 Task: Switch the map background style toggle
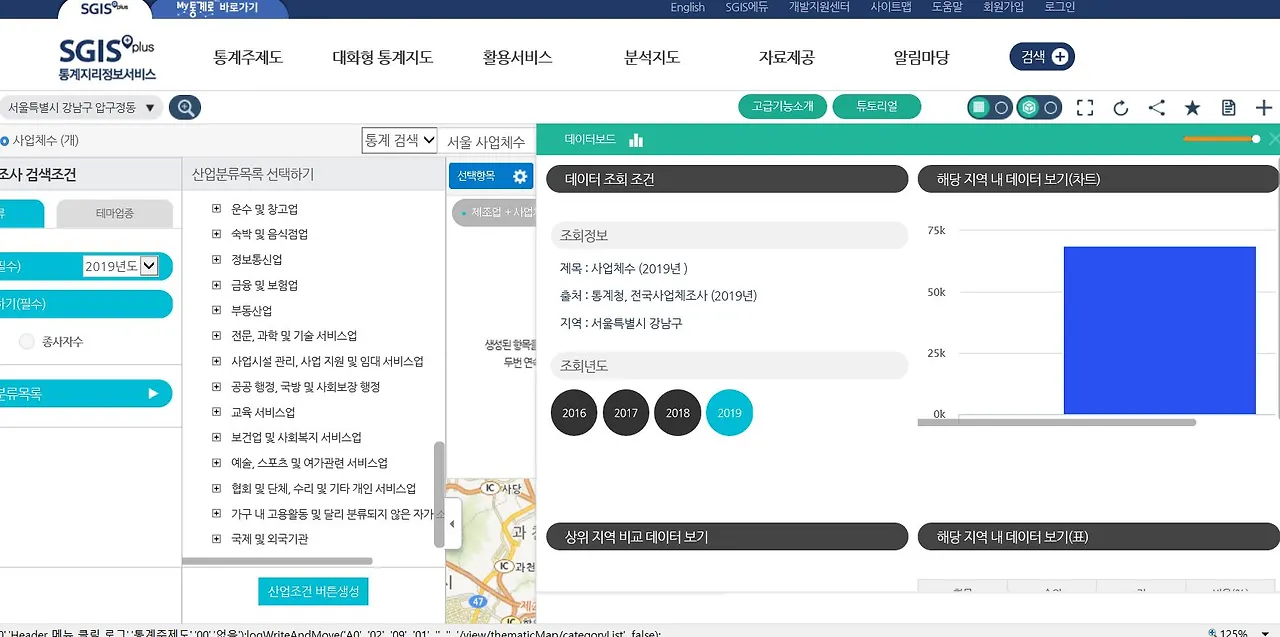tap(988, 106)
